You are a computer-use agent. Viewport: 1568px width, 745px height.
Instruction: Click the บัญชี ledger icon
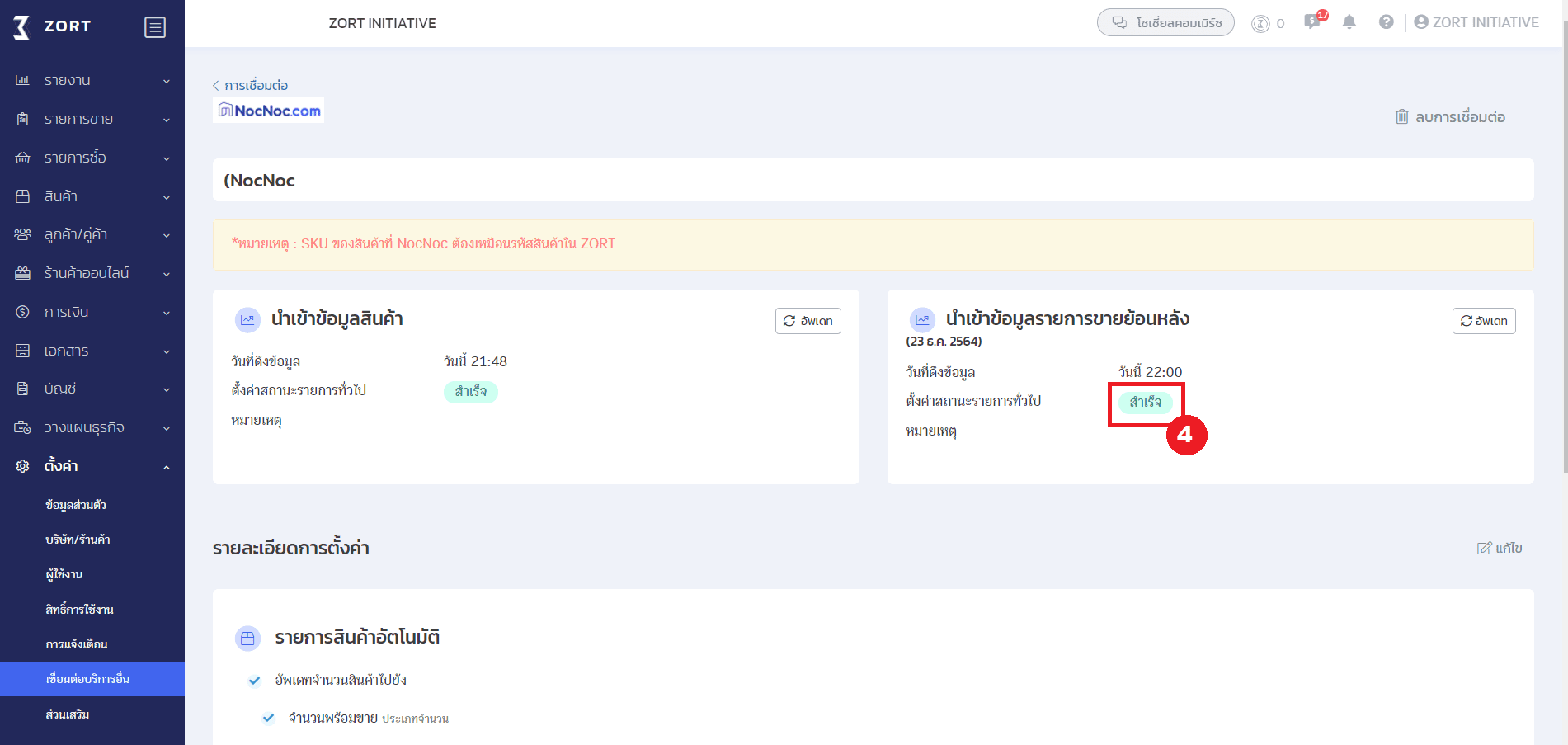[22, 389]
